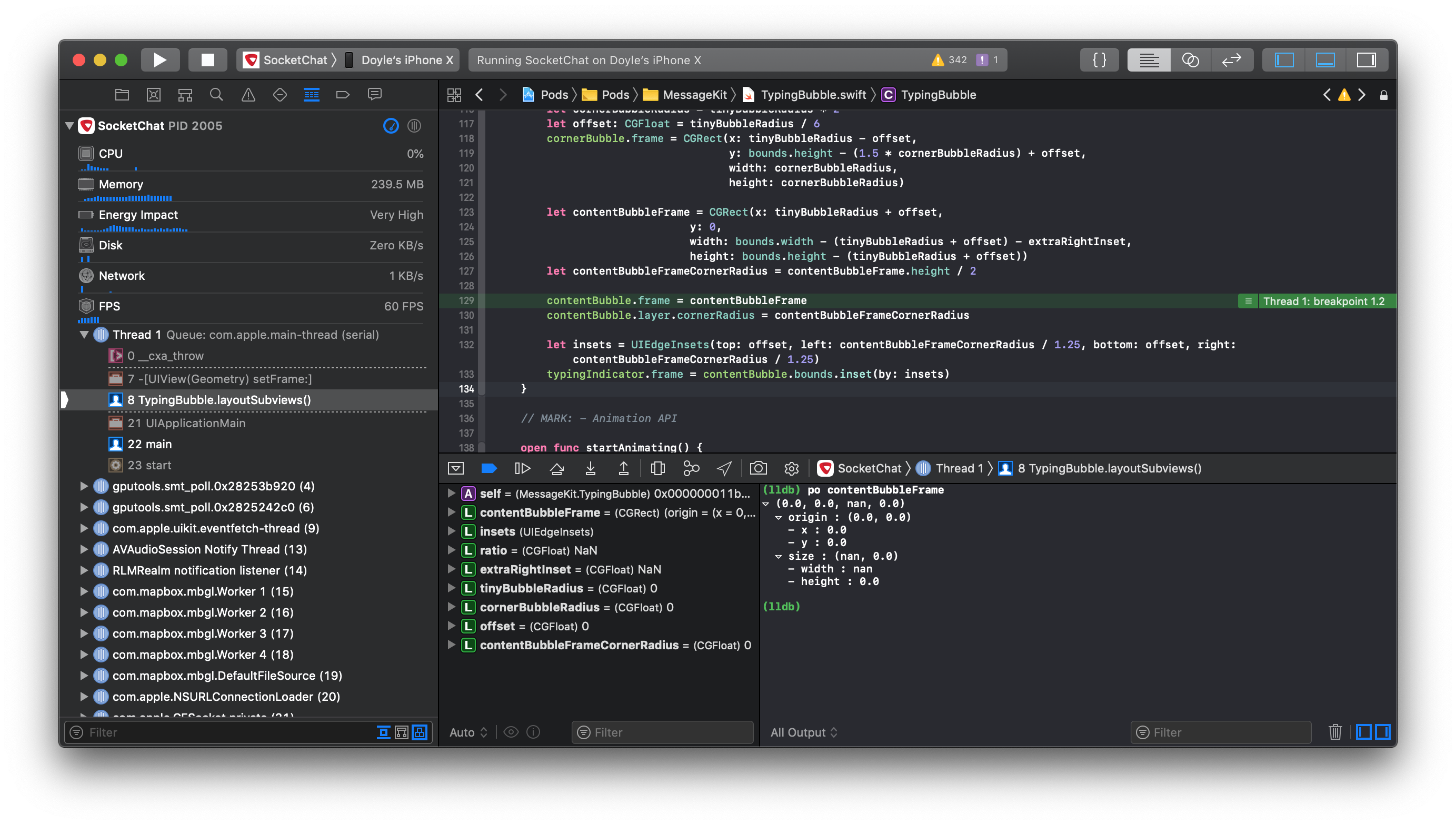Collapse Thread 1 stack frames
Screen dimensions: 1456x825
click(84, 334)
